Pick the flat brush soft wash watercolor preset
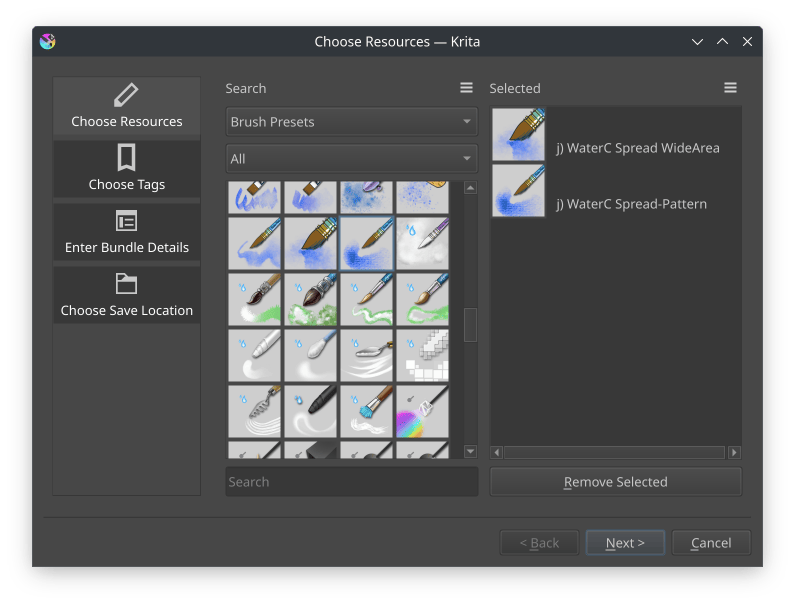Image resolution: width=795 pixels, height=605 pixels. pos(310,197)
